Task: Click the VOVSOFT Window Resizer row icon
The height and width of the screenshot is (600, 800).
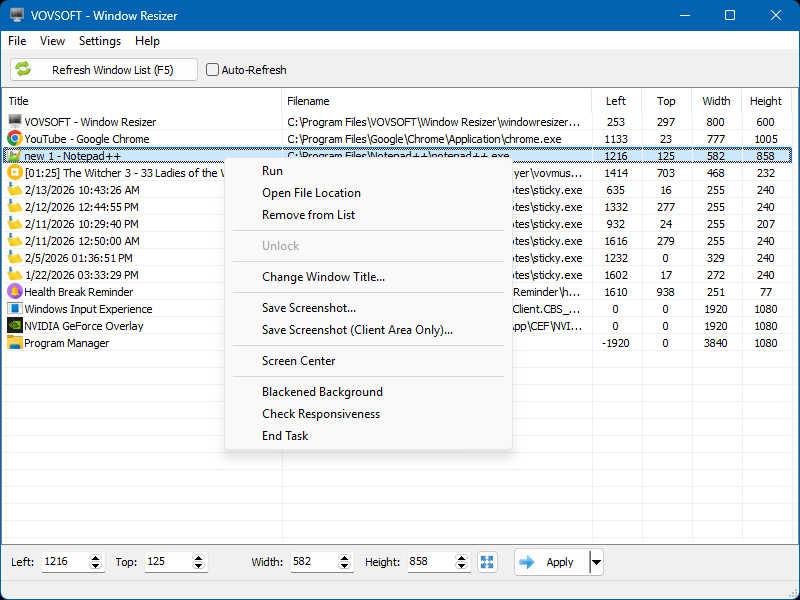Action: click(15, 122)
